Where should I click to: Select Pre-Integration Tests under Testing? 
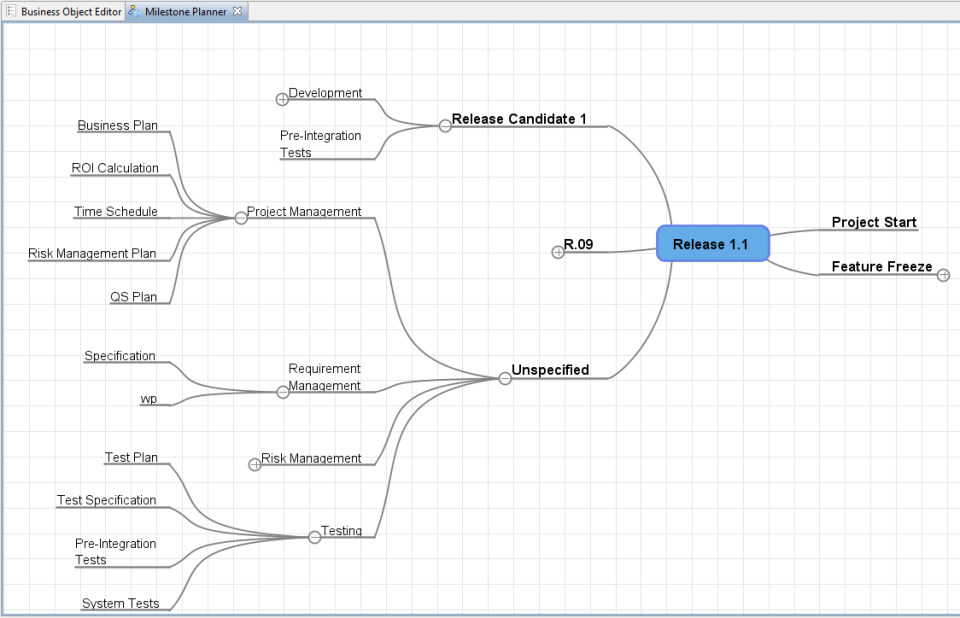pyautogui.click(x=116, y=552)
